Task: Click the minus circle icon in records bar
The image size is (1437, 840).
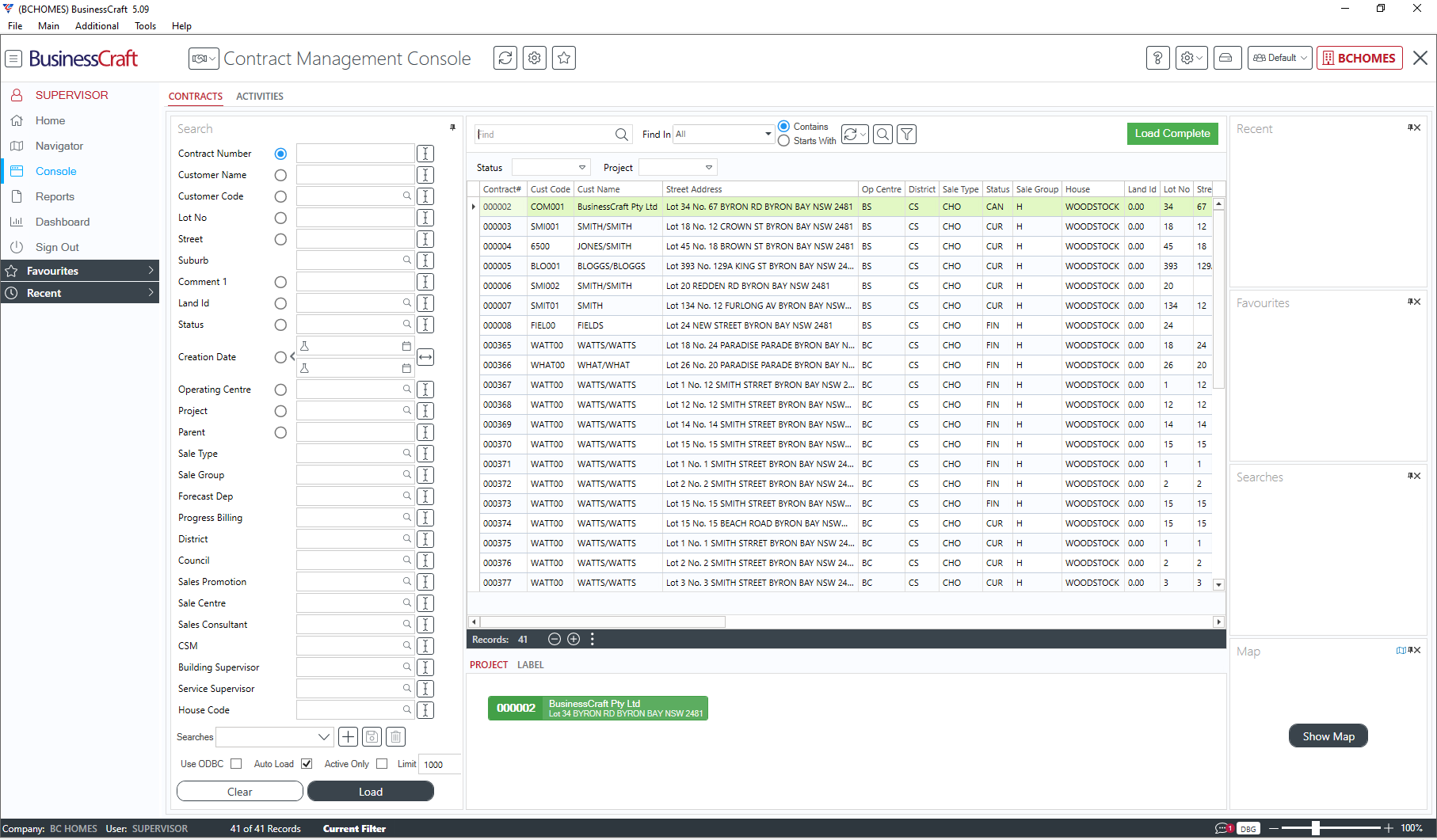Action: pos(555,640)
